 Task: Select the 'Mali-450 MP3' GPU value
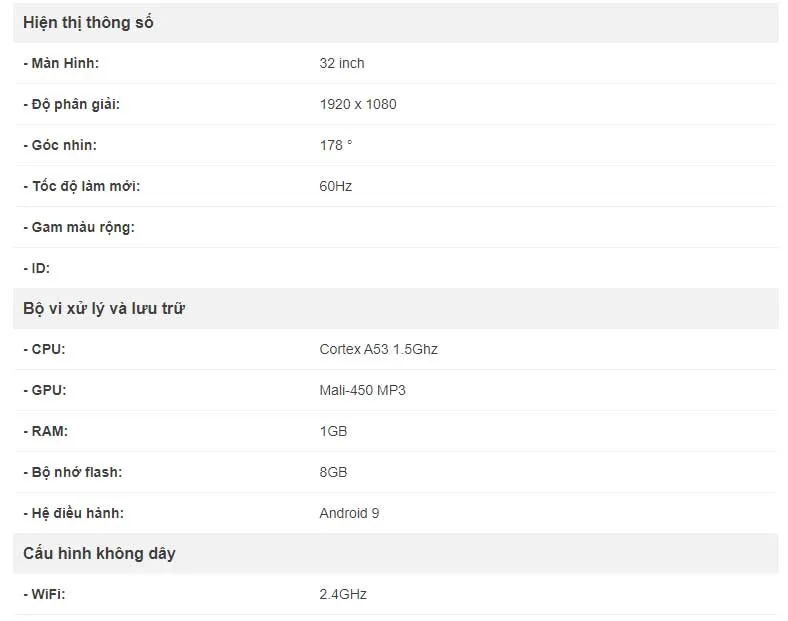362,390
